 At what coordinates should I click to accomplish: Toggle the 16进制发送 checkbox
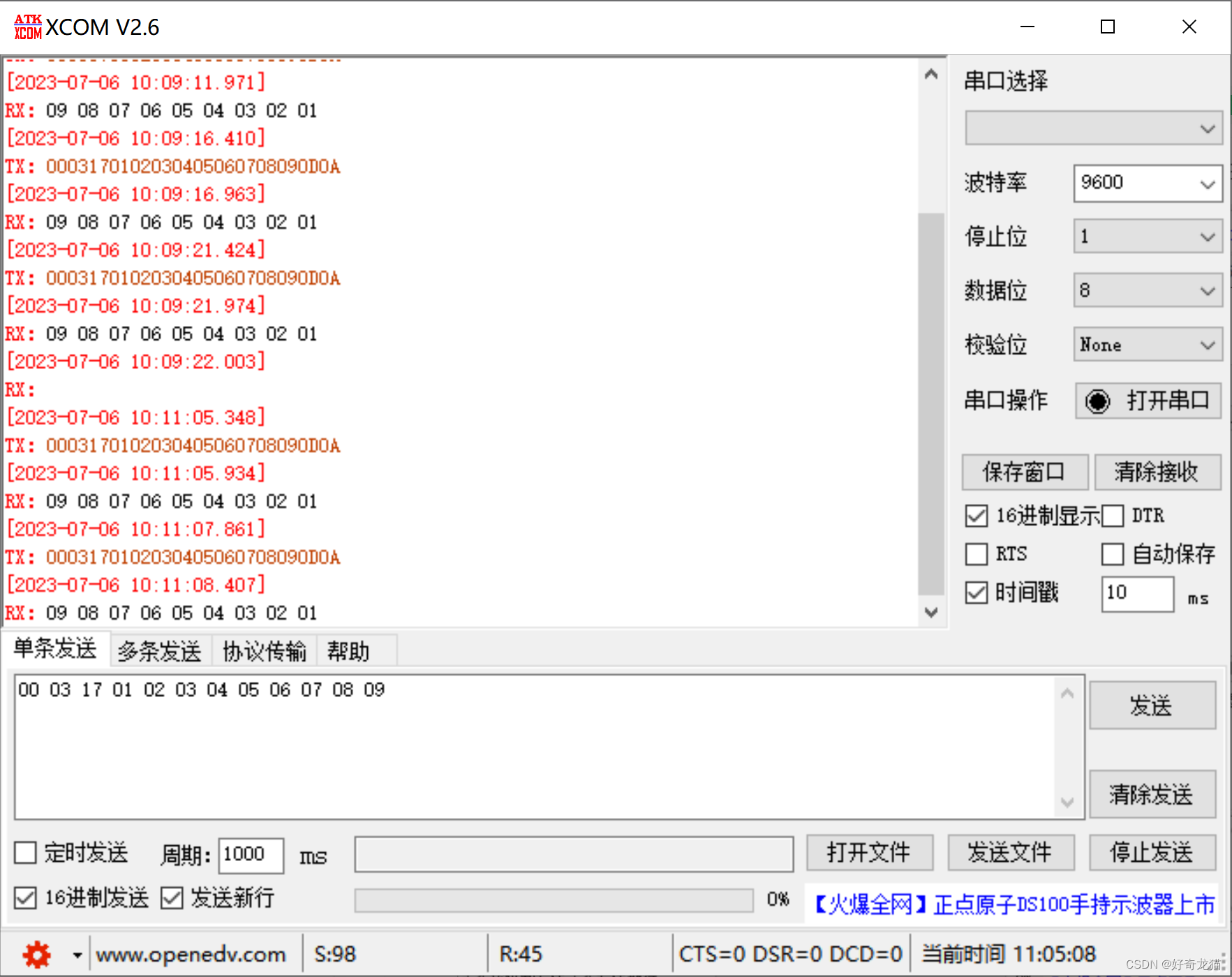[x=25, y=897]
